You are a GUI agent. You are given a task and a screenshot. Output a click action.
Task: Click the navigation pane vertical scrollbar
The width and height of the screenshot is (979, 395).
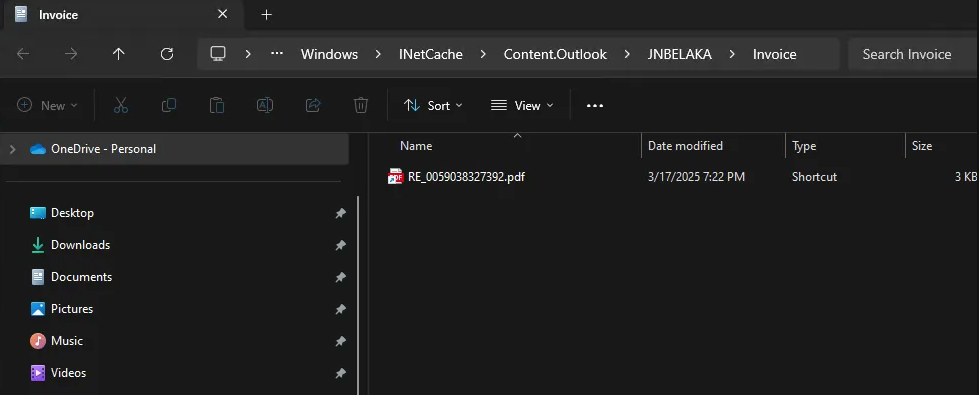point(358,295)
